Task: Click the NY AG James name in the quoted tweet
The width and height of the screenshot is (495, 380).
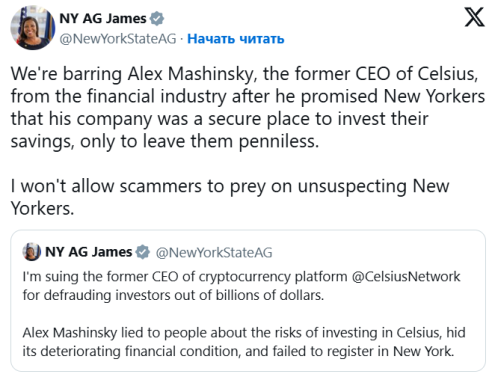Action: pyautogui.click(x=89, y=252)
